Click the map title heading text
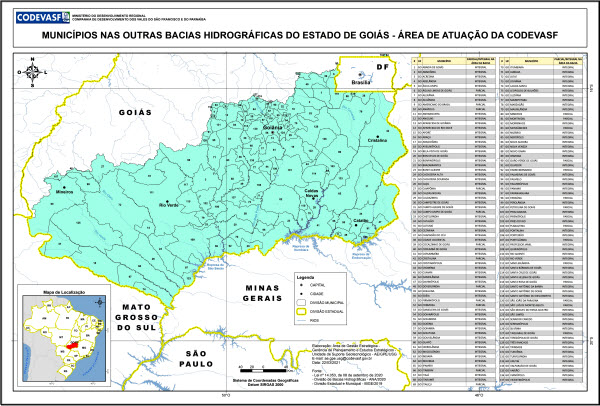 300,35
